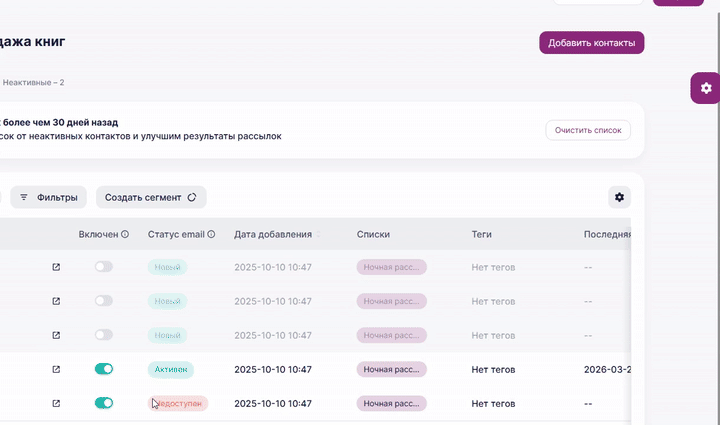720x425 pixels.
Task: Enable the toggle in the first Новый row
Action: tap(104, 267)
